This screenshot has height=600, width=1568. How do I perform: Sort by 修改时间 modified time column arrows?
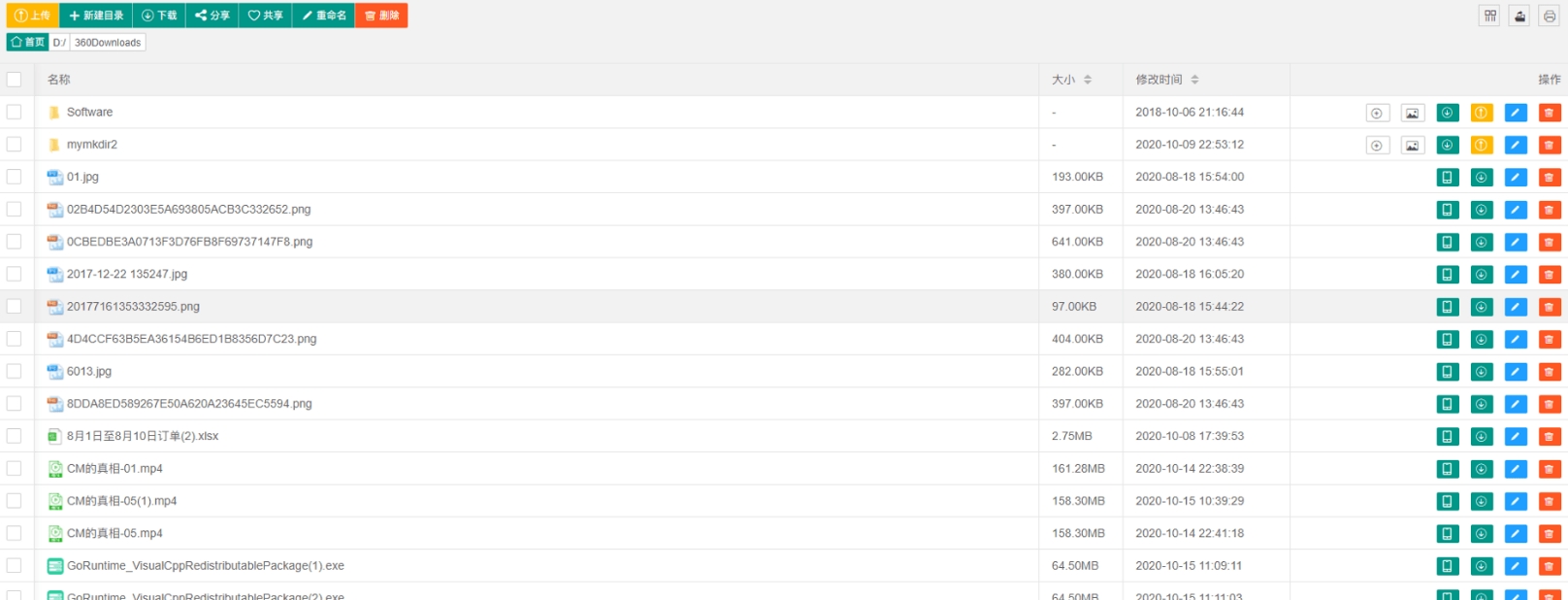coord(1194,80)
